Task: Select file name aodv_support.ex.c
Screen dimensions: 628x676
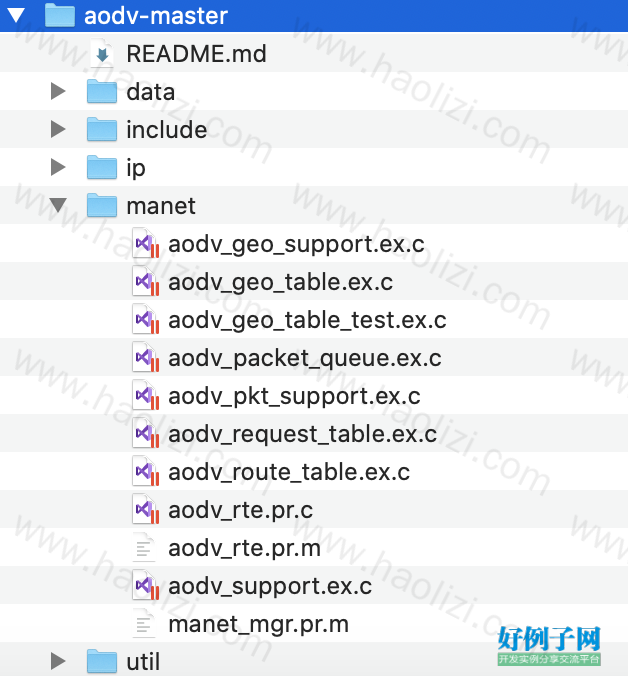Action: tap(270, 586)
